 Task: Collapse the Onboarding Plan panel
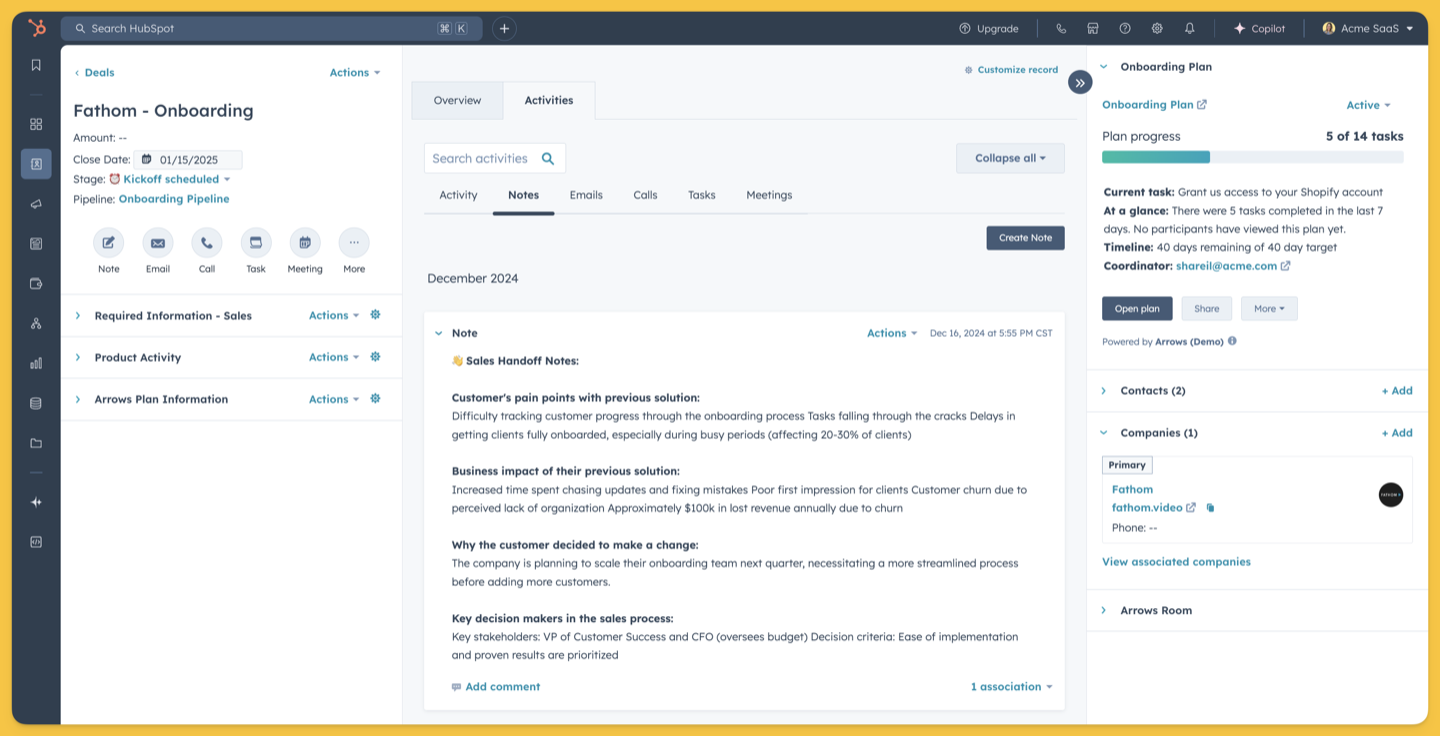[1104, 67]
